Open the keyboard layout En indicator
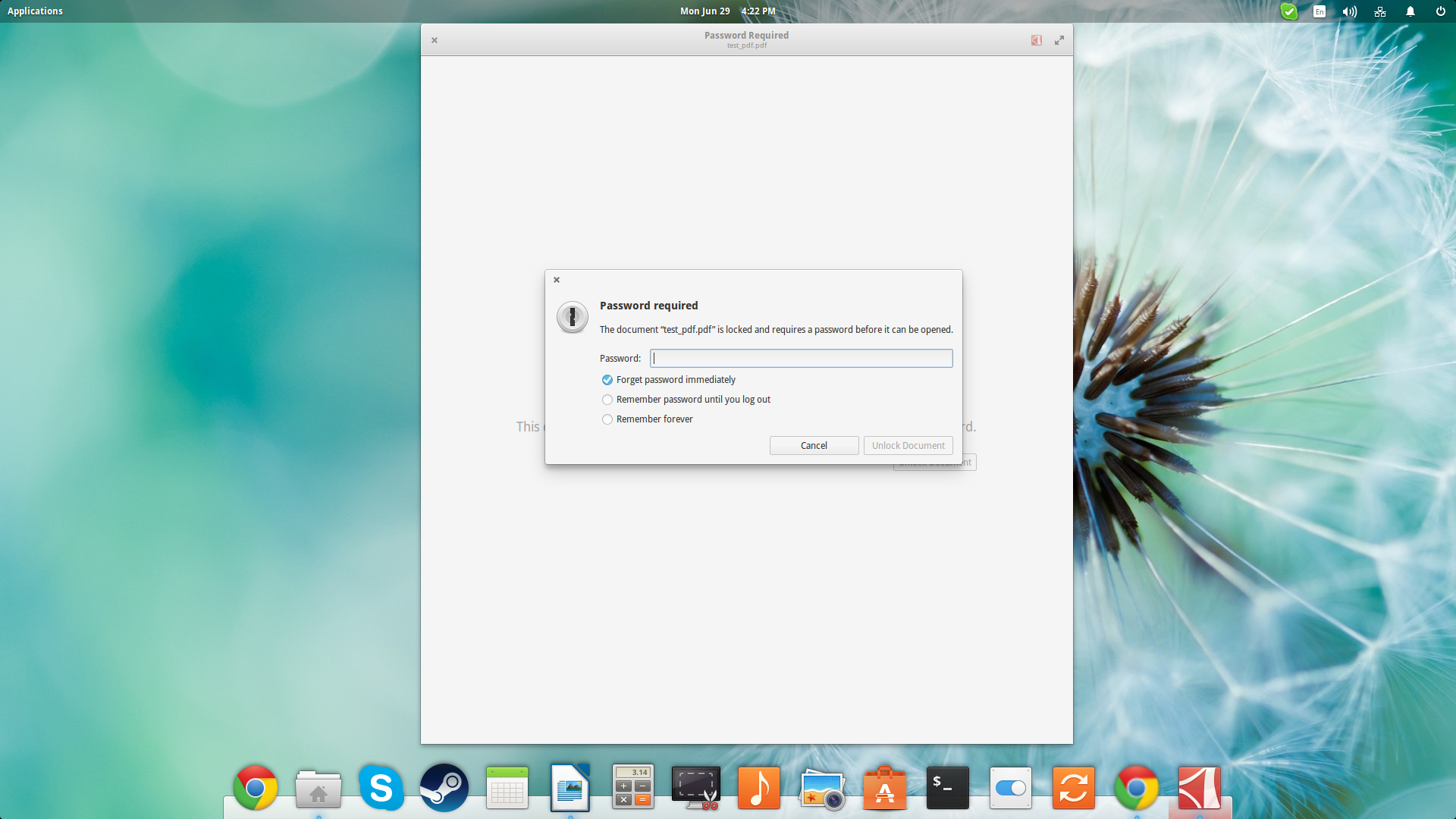1456x819 pixels. click(x=1319, y=11)
